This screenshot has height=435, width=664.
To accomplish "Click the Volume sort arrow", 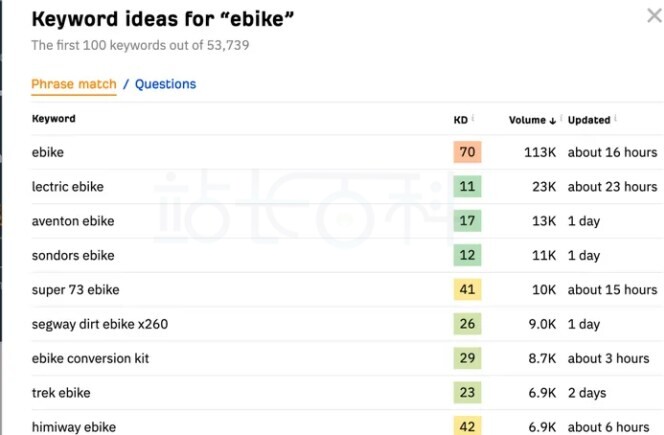I will [x=553, y=120].
